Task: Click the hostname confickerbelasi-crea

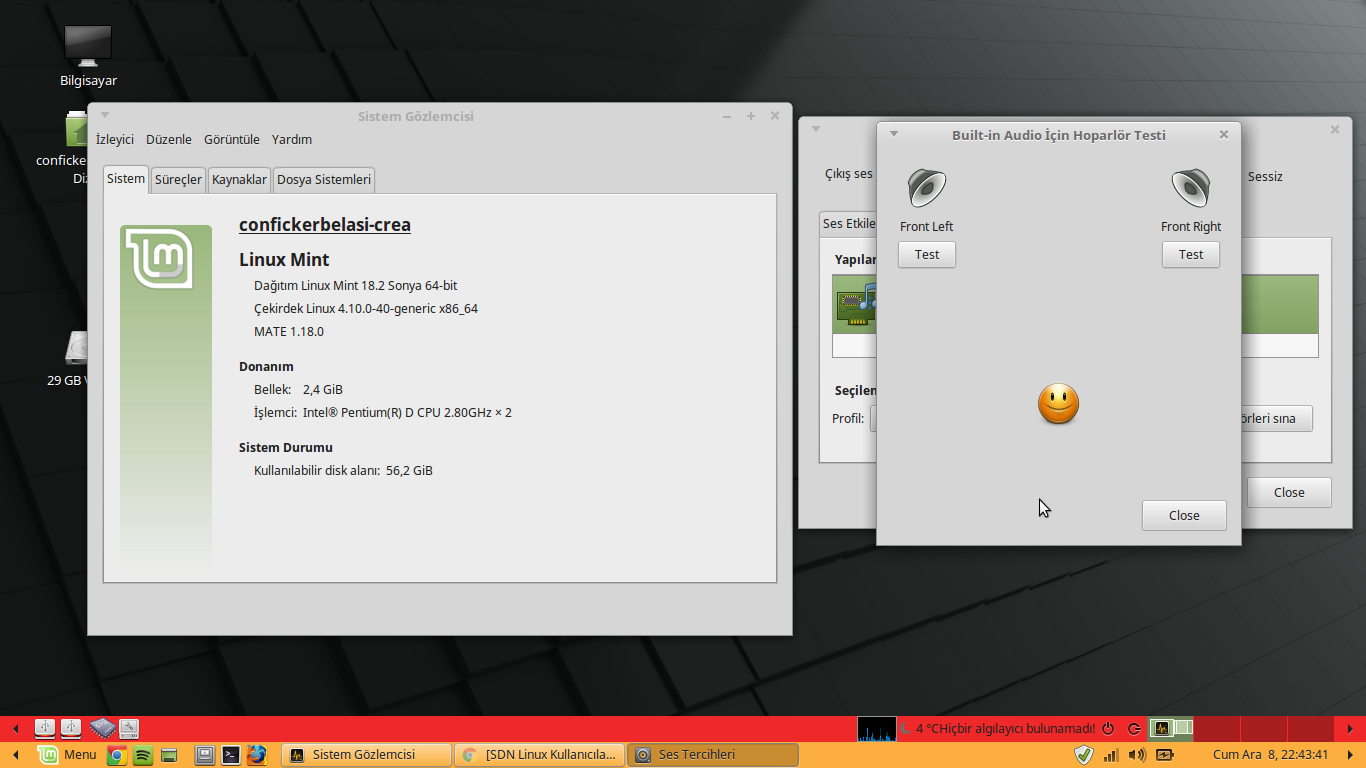Action: 325,225
